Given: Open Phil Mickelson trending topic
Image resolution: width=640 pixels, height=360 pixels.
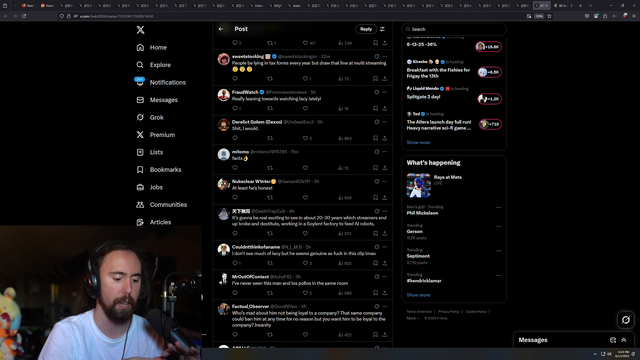Looking at the screenshot, I should [422, 213].
